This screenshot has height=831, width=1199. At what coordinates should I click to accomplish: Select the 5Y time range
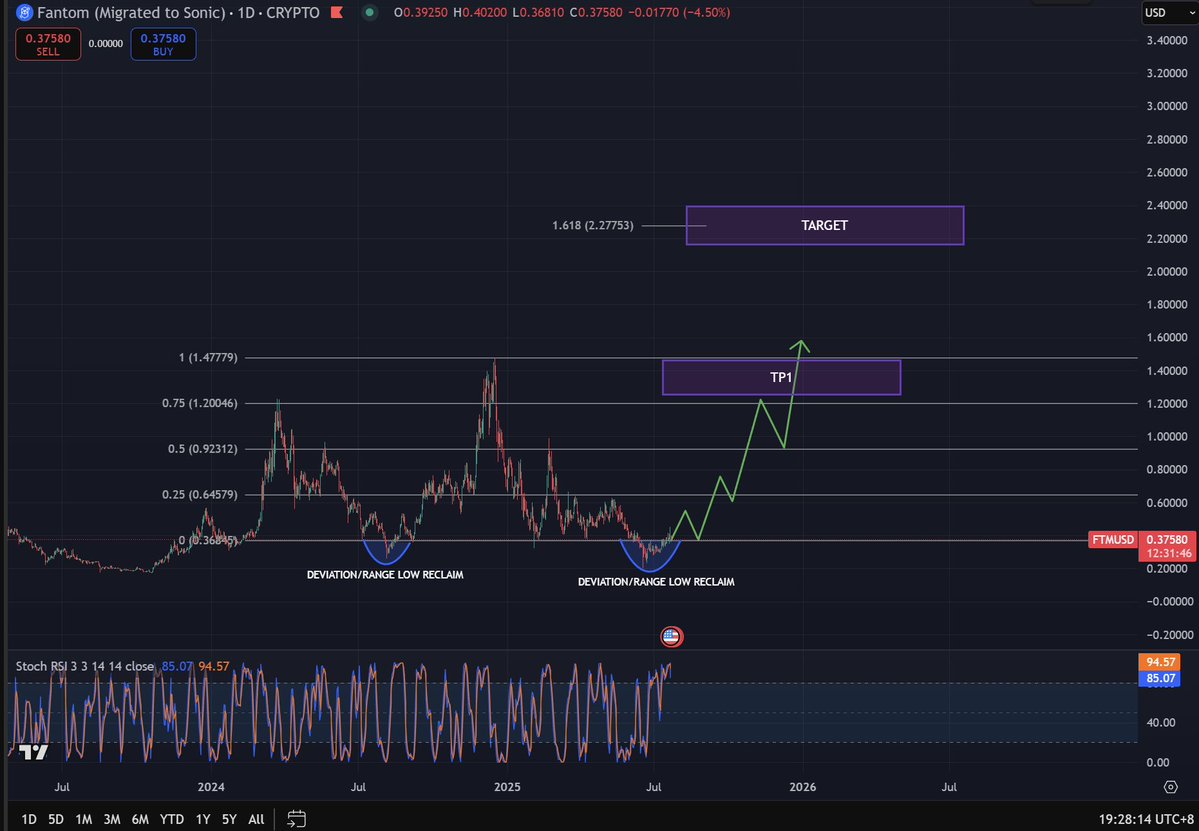(x=229, y=819)
